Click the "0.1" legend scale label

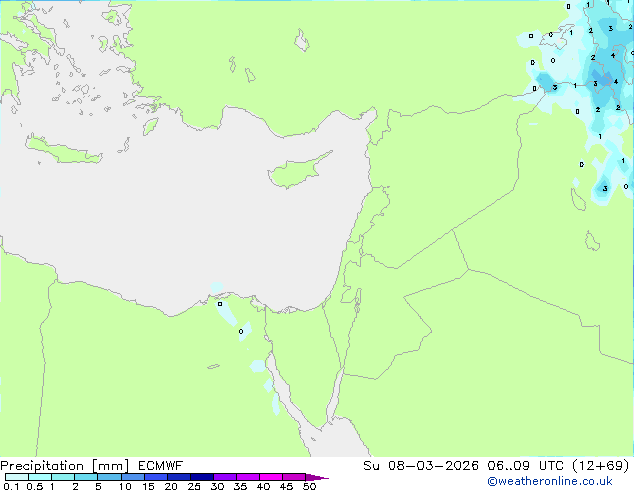[x=11, y=486]
